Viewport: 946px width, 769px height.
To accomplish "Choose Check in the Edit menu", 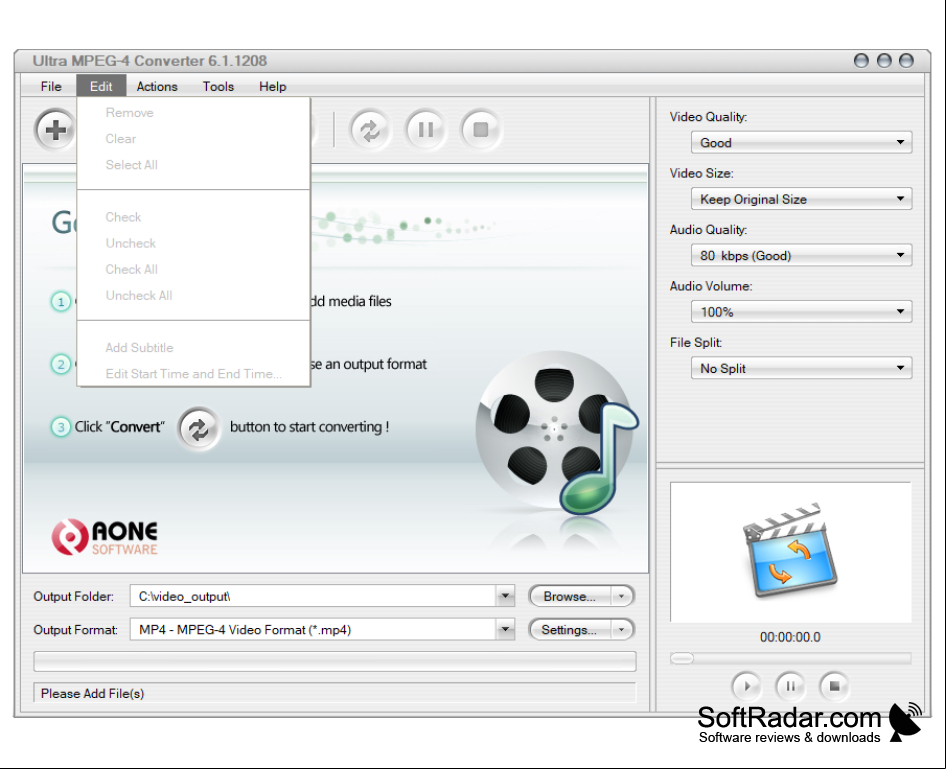I will coord(194,217).
